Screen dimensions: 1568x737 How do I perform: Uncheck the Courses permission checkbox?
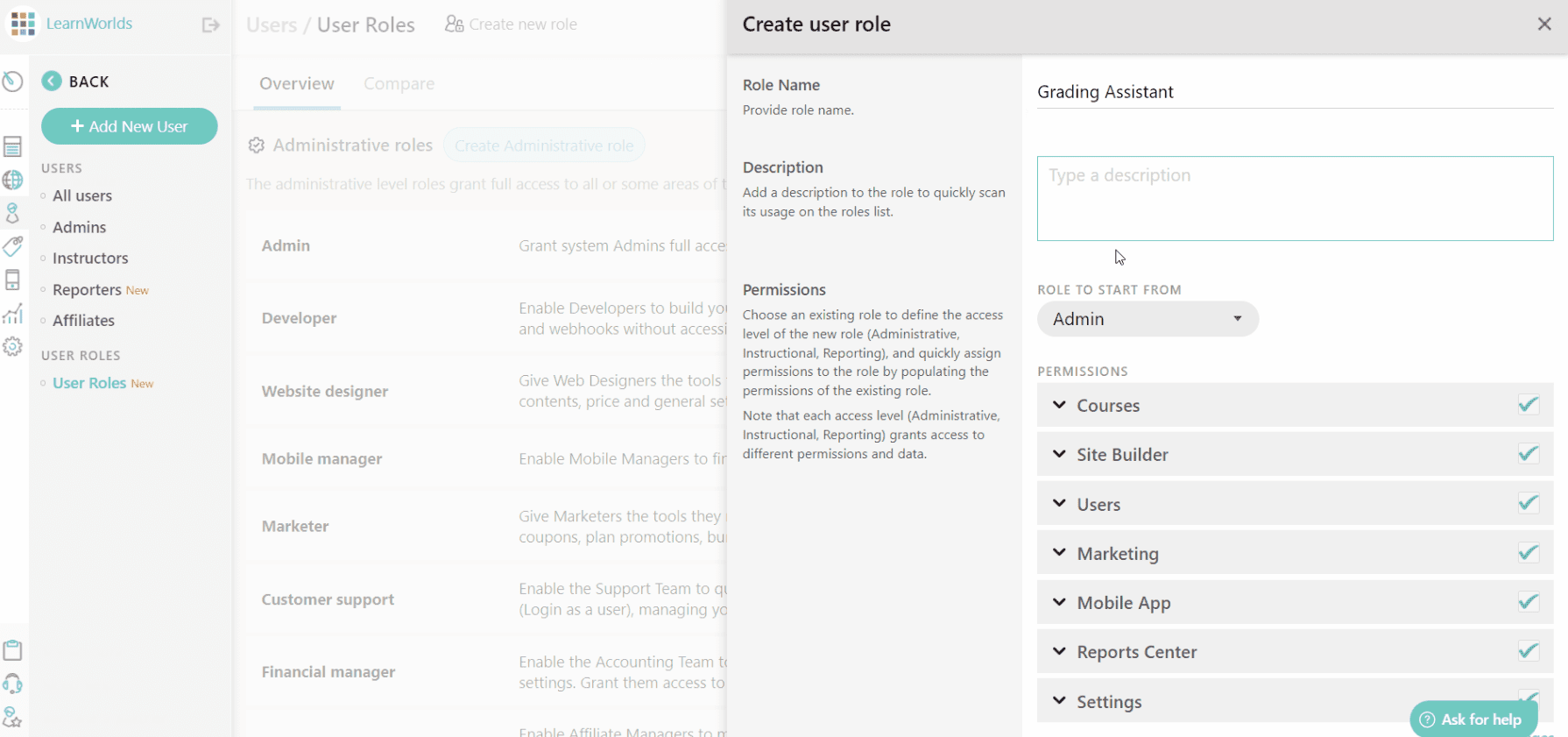(x=1528, y=405)
